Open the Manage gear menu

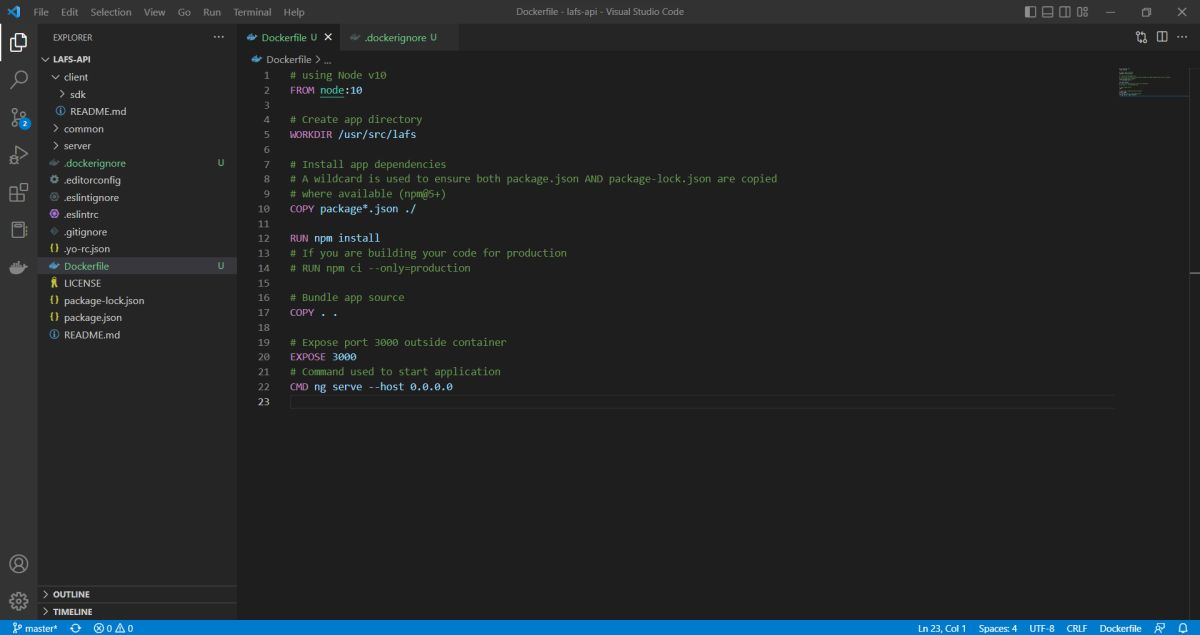18,601
